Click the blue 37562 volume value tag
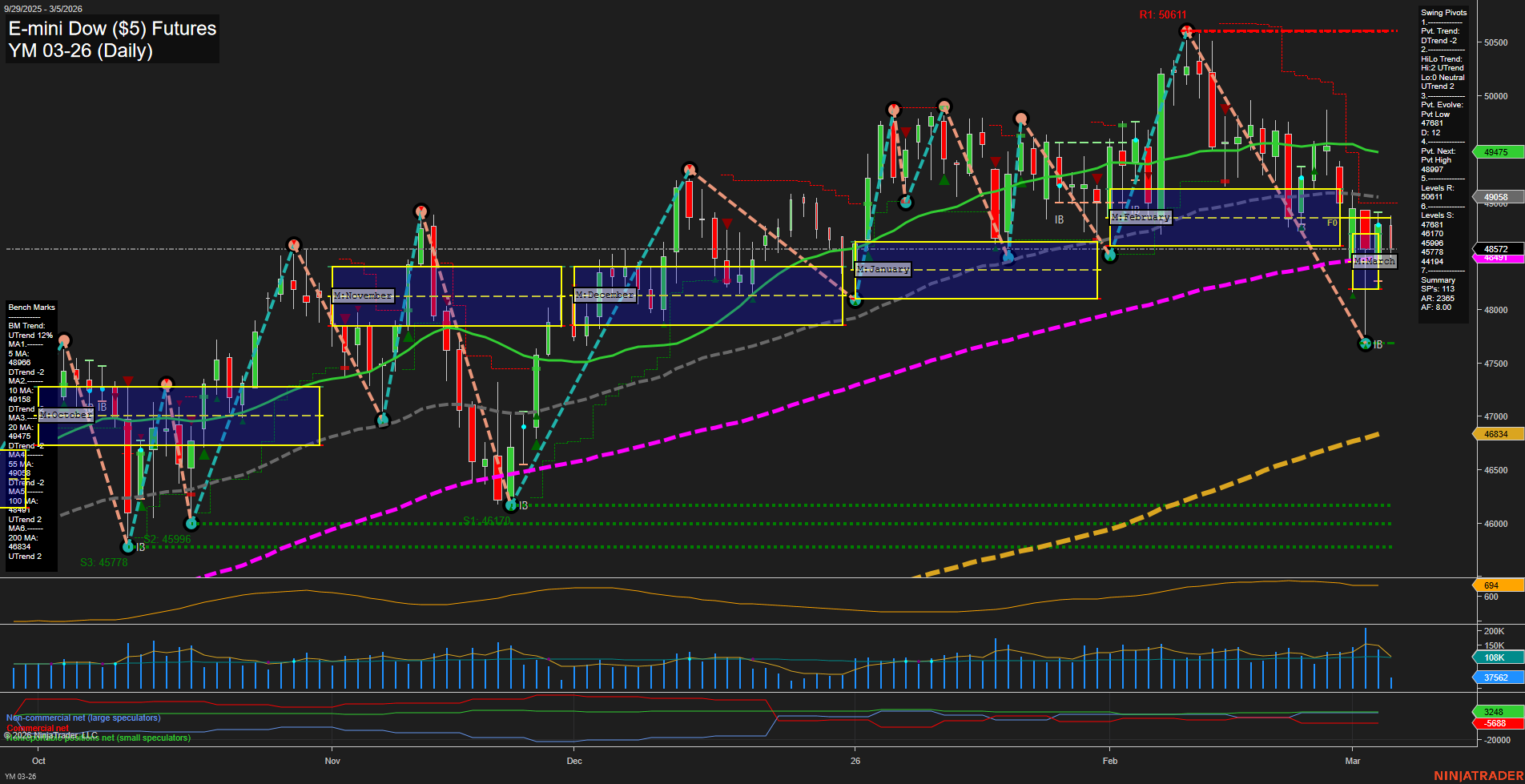1525x784 pixels. click(1496, 677)
